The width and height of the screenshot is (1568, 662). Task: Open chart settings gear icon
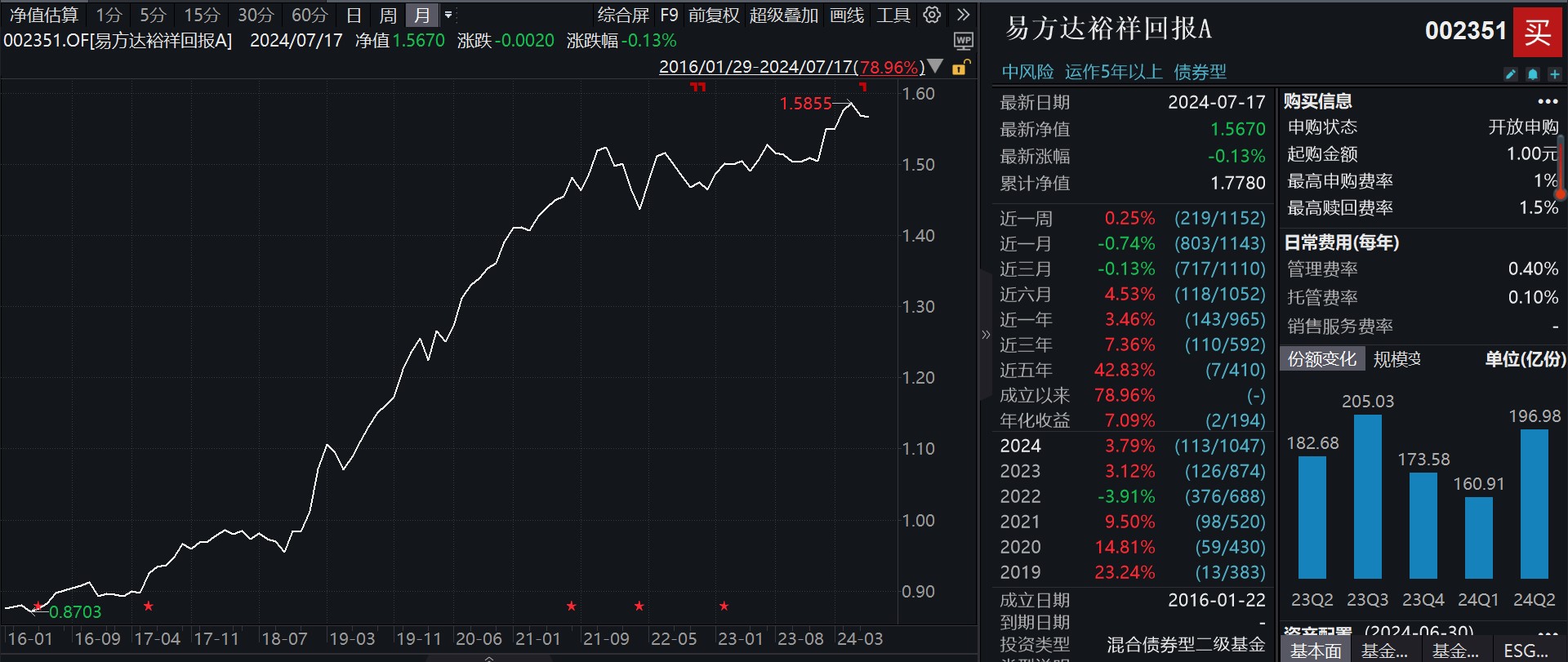pyautogui.click(x=932, y=15)
